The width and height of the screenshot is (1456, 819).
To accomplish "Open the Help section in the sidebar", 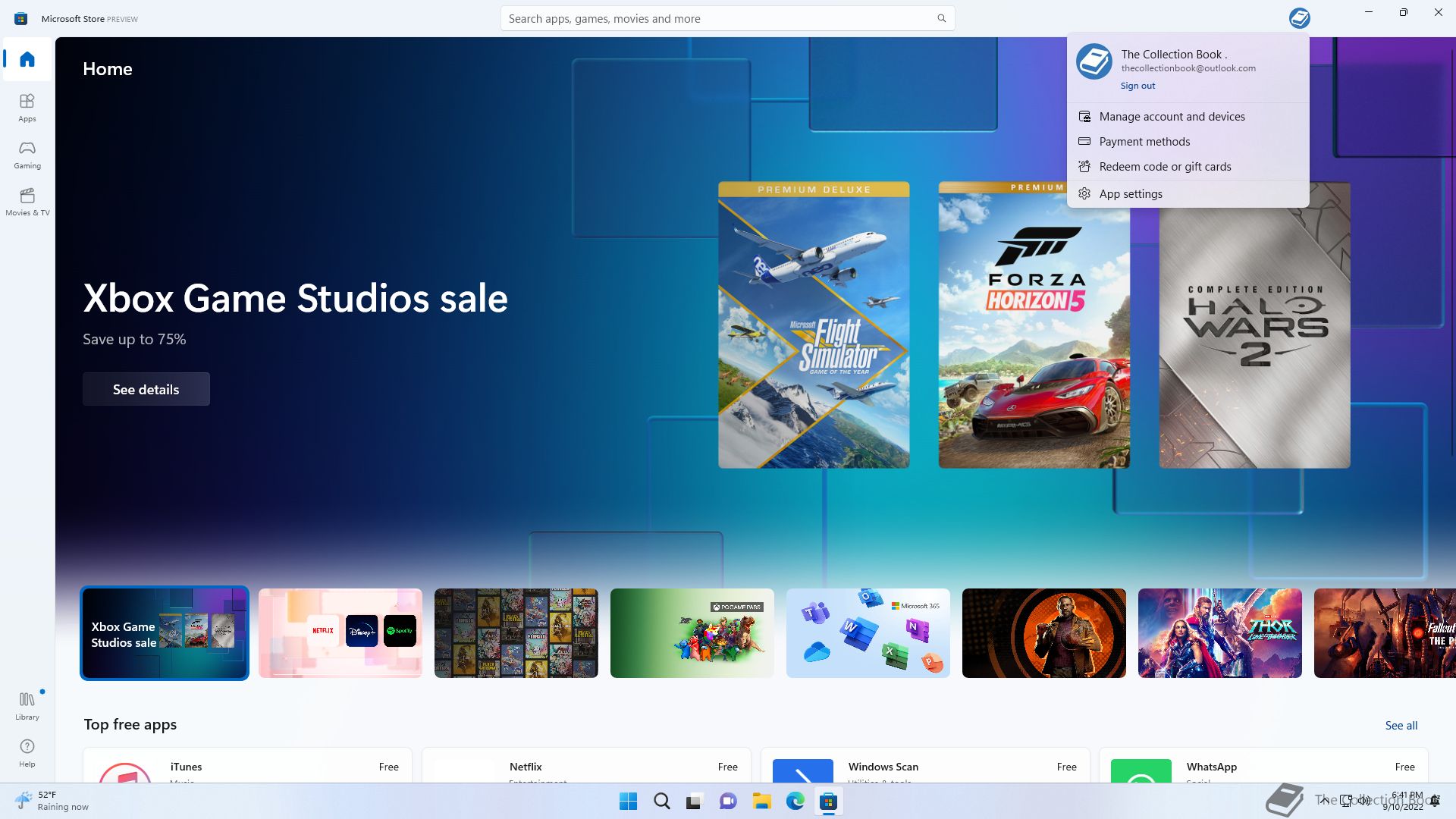I will (27, 753).
